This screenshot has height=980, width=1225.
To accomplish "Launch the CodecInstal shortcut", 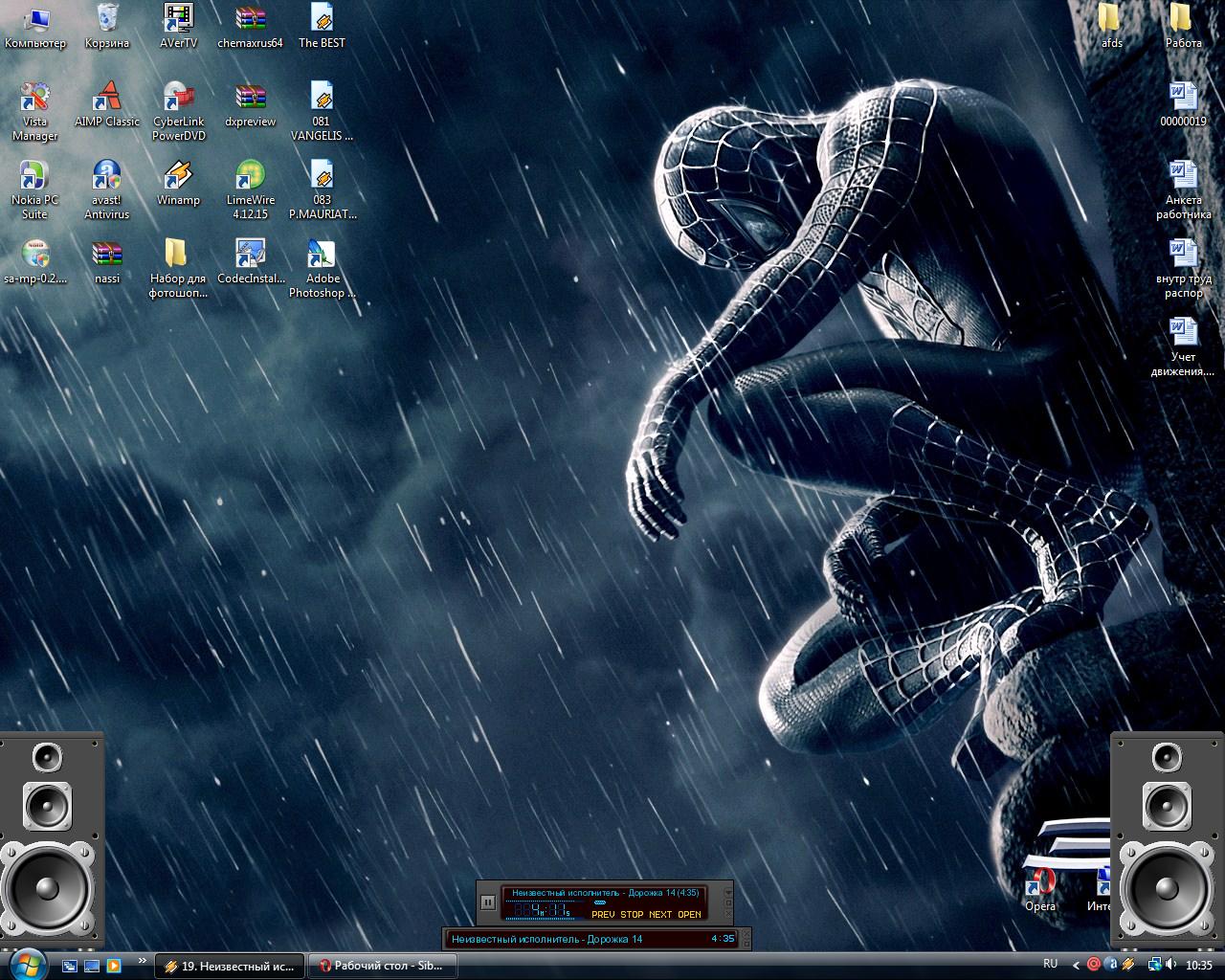I will coord(250,261).
